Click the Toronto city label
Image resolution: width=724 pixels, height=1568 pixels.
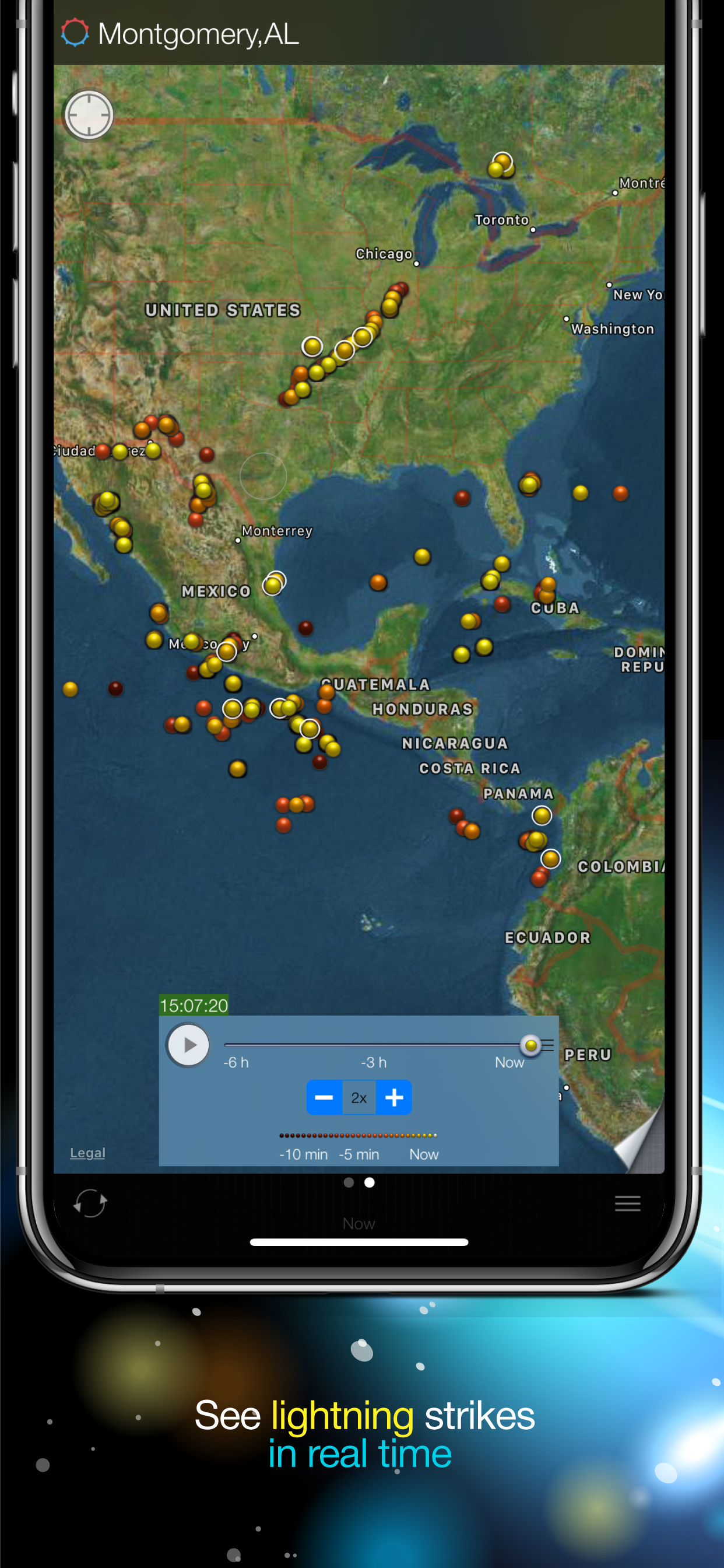pos(501,220)
